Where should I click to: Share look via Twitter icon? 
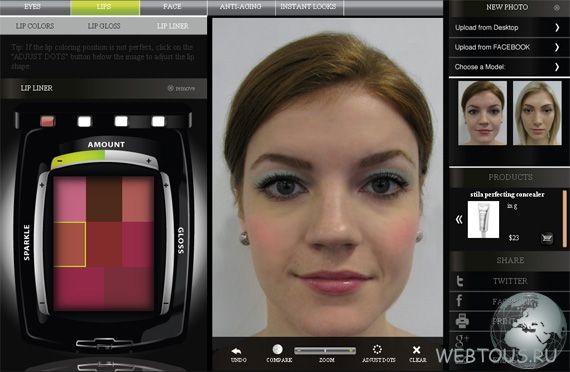(x=459, y=281)
